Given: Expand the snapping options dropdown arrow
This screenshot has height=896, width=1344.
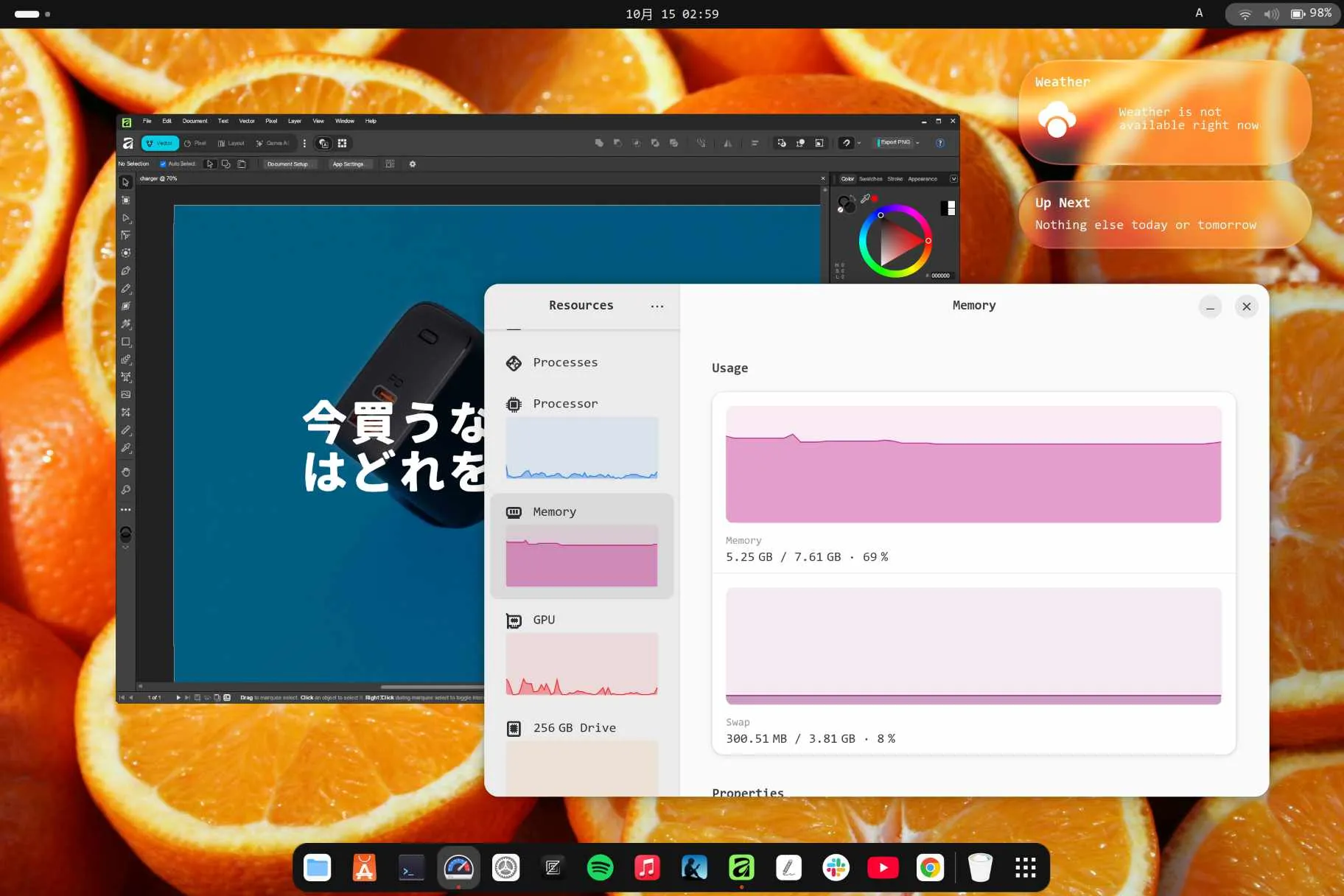Looking at the screenshot, I should click(x=859, y=143).
